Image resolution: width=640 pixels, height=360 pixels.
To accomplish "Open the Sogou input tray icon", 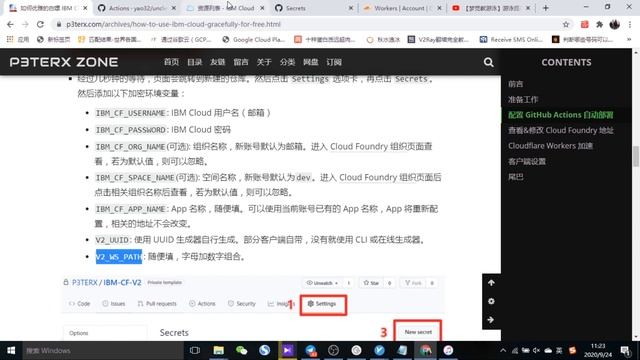I will pos(572,351).
